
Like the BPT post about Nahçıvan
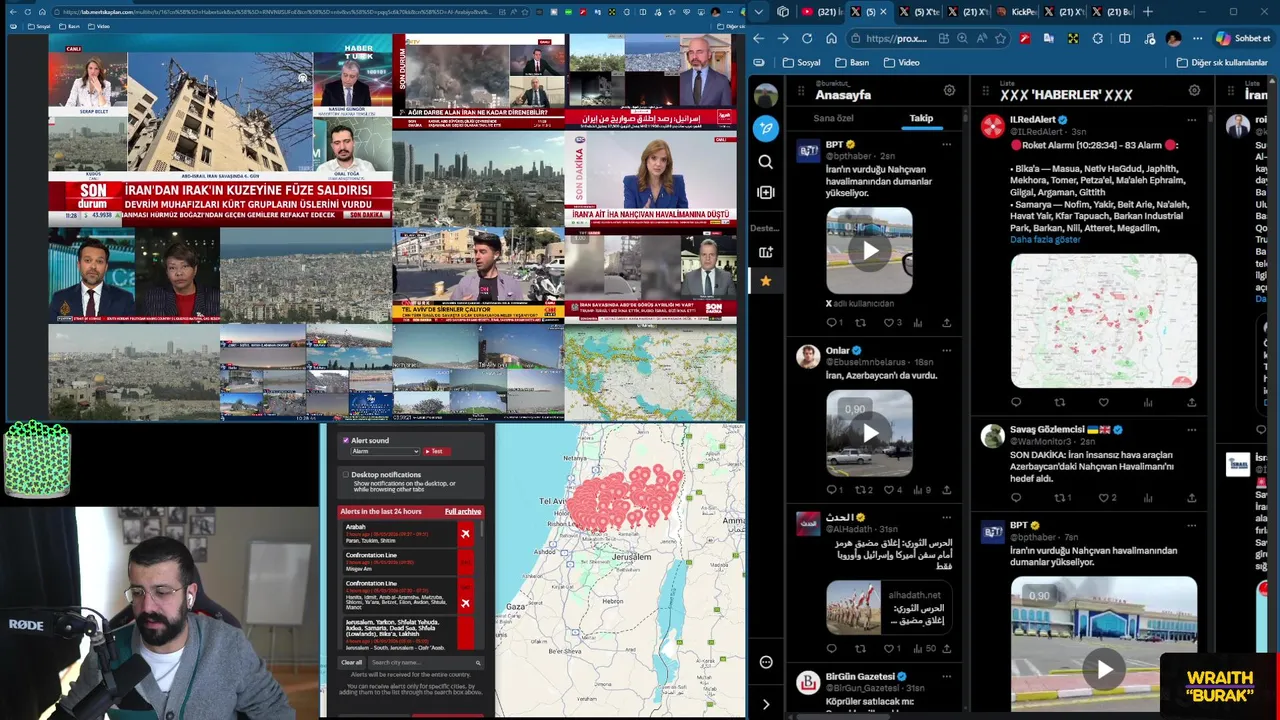tap(888, 323)
